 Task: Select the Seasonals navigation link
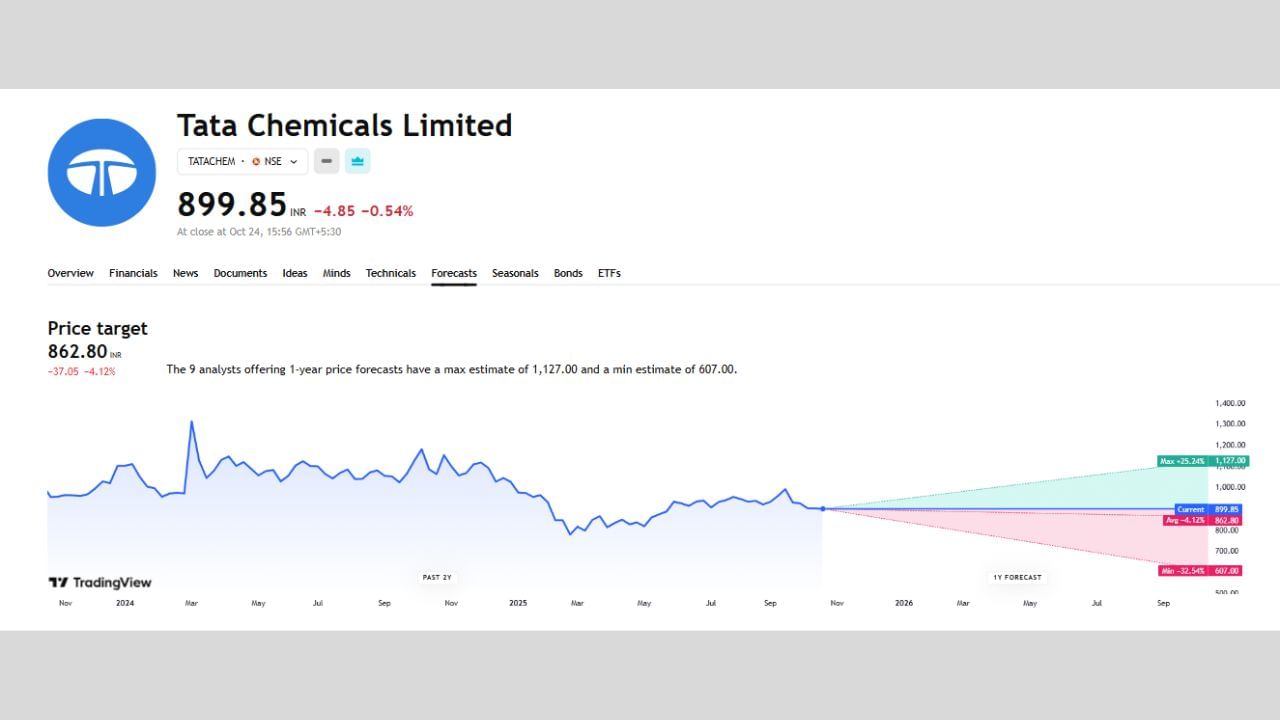point(515,272)
